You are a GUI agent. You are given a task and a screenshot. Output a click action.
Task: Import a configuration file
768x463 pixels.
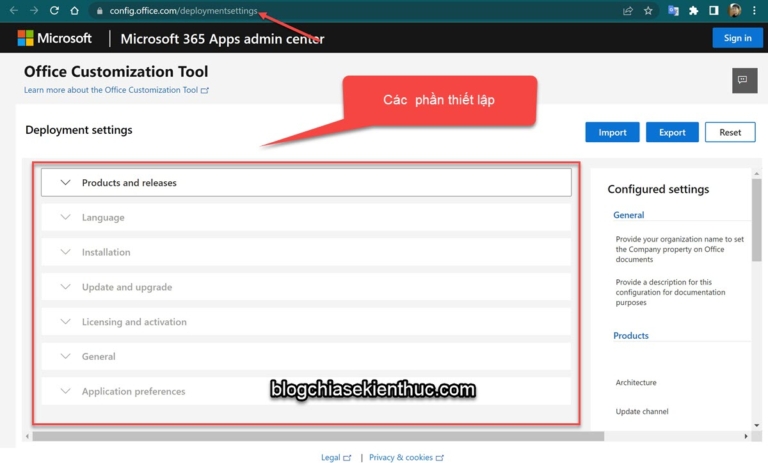point(612,132)
